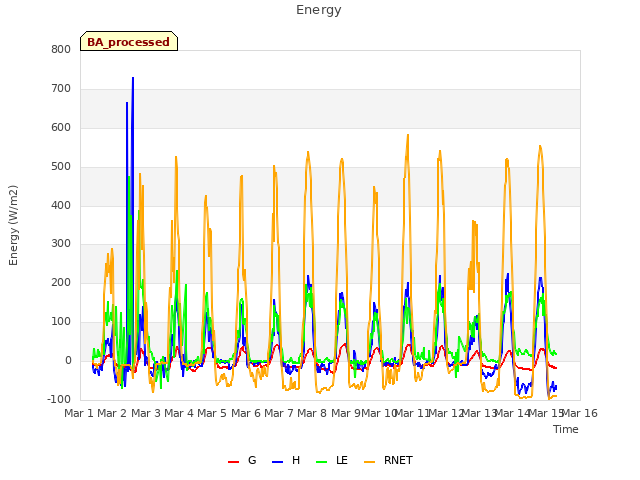Click the green LE legend color marker

(322, 462)
